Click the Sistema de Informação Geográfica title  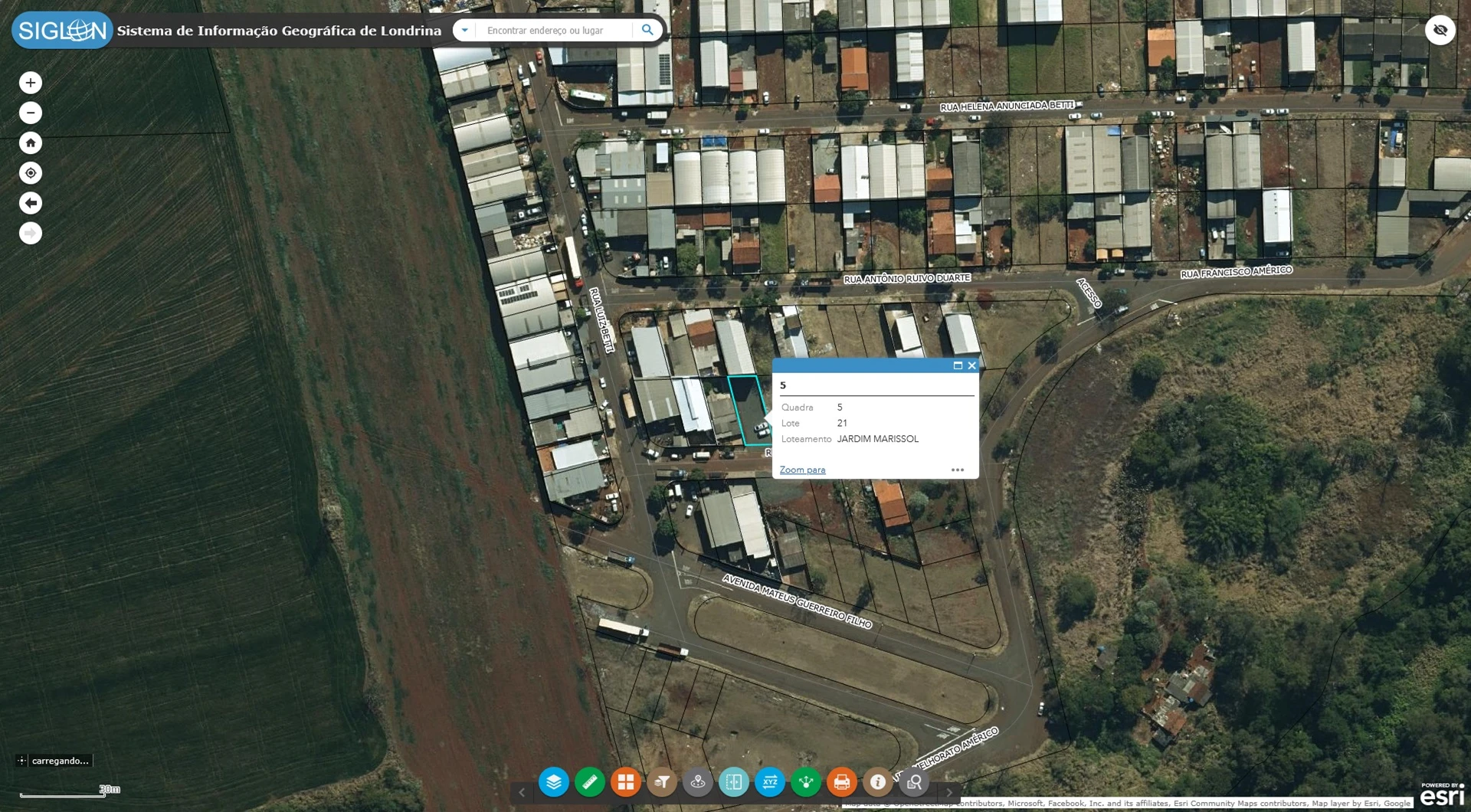279,31
